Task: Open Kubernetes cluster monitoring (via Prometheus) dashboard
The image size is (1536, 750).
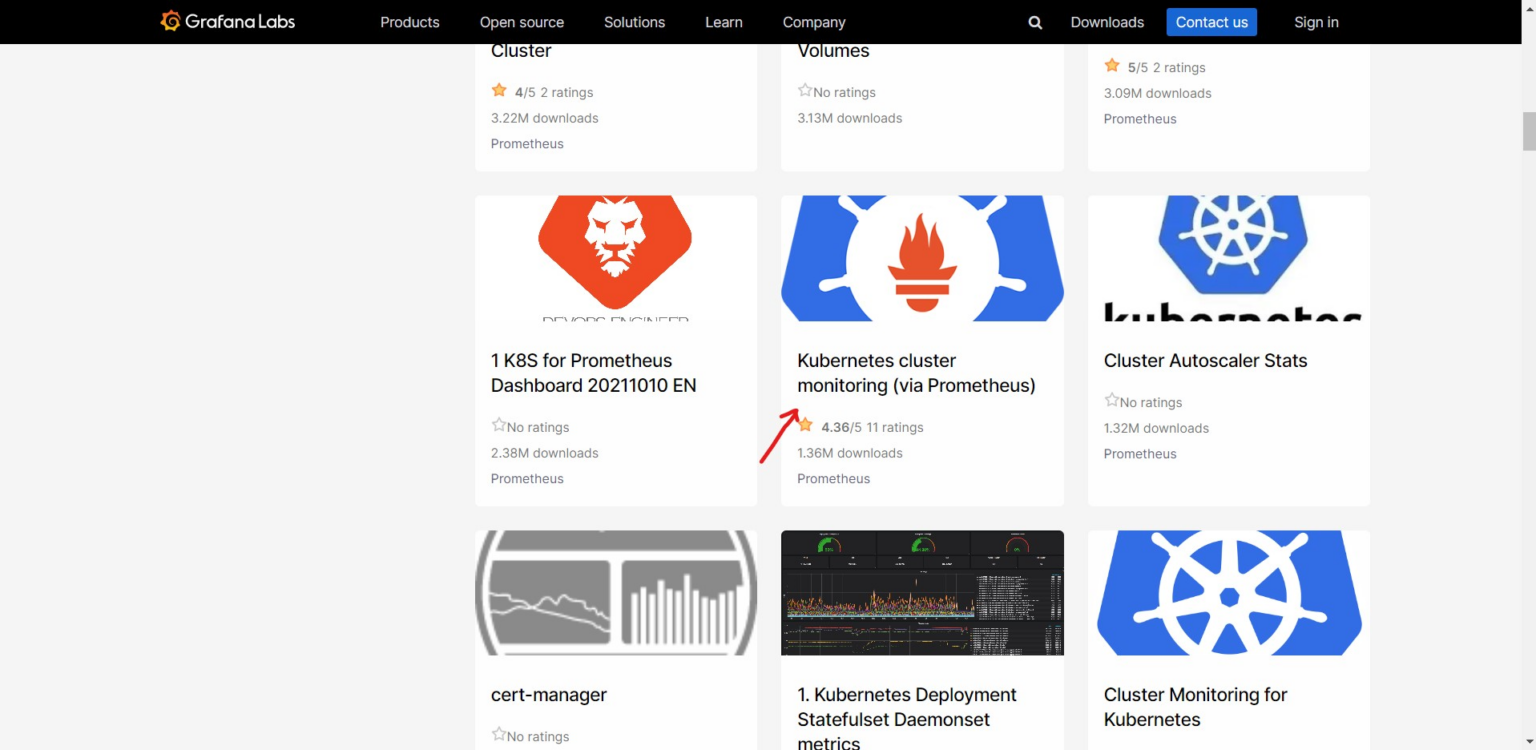Action: click(916, 372)
